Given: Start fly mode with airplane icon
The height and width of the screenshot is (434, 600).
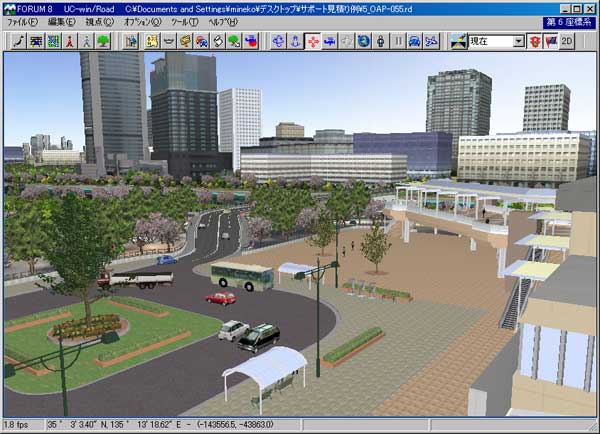Looking at the screenshot, I should (x=432, y=41).
